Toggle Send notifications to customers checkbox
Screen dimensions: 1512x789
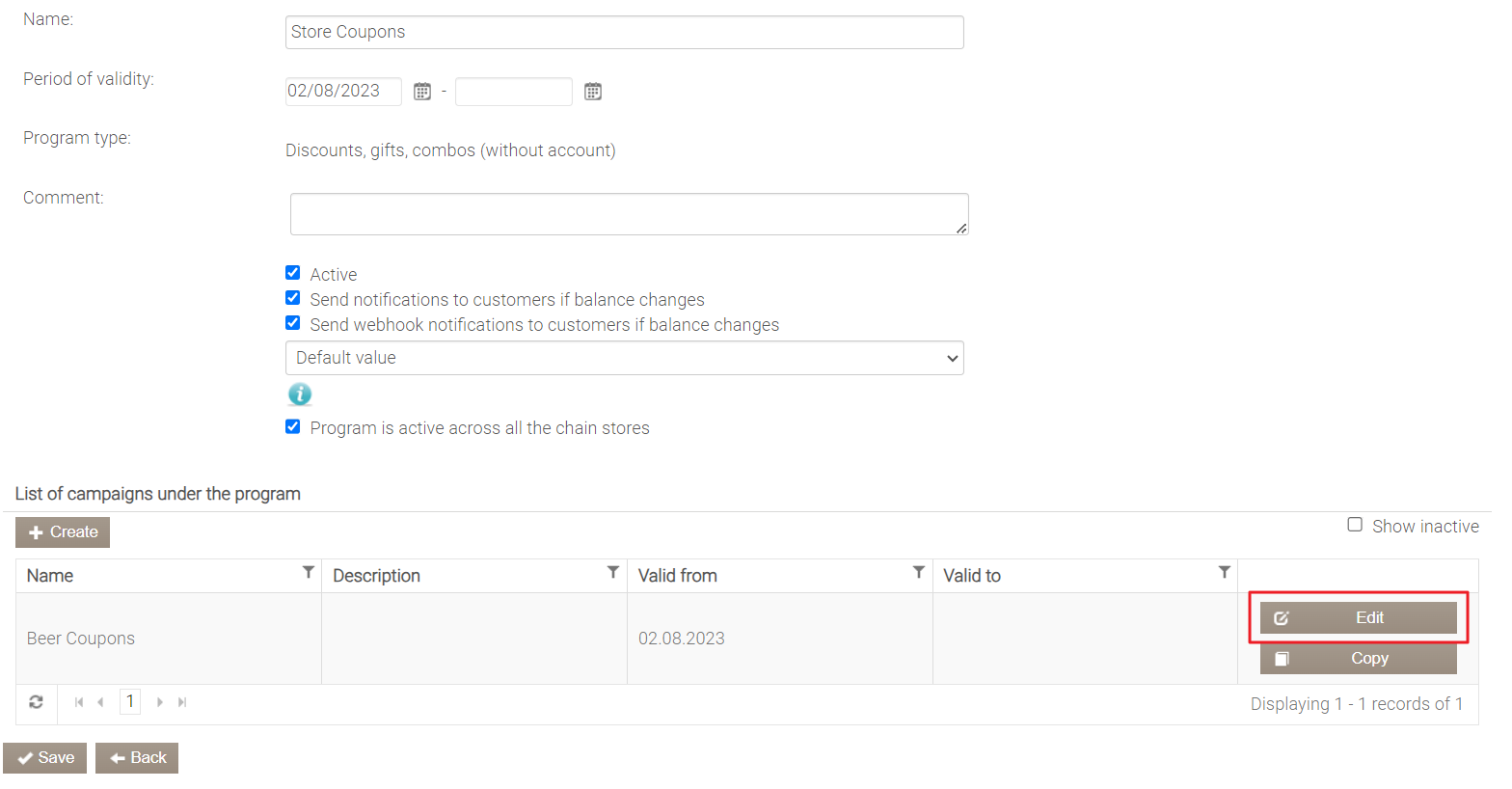tap(293, 298)
